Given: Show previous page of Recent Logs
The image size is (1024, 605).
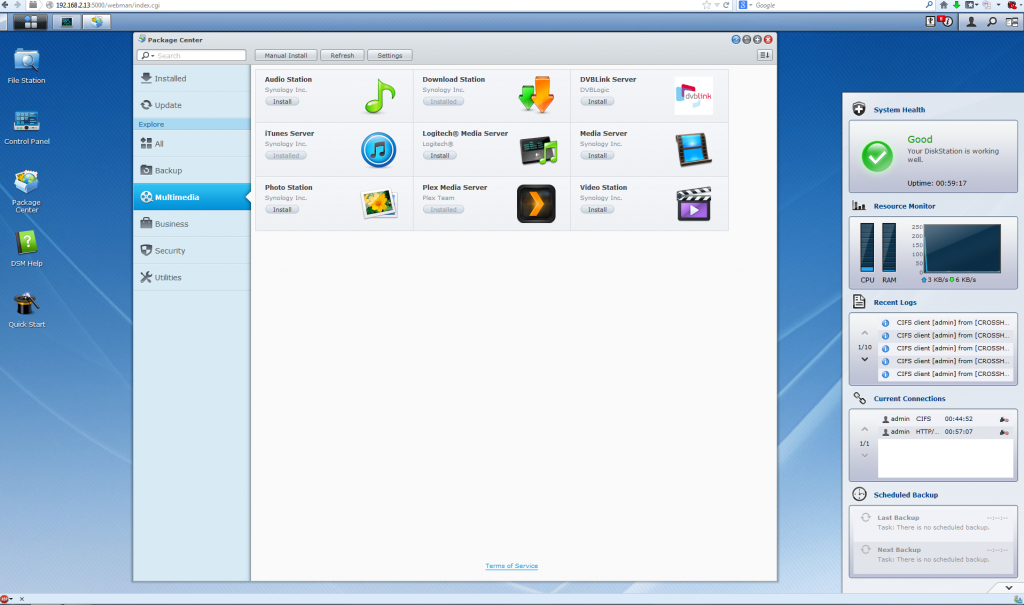Looking at the screenshot, I should (x=865, y=333).
